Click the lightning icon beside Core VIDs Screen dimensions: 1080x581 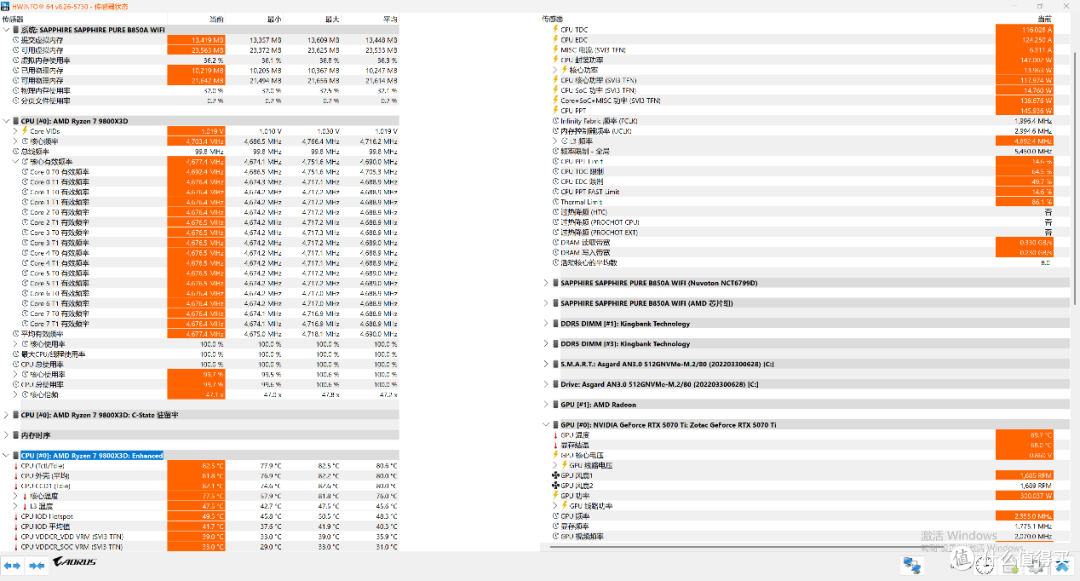25,131
